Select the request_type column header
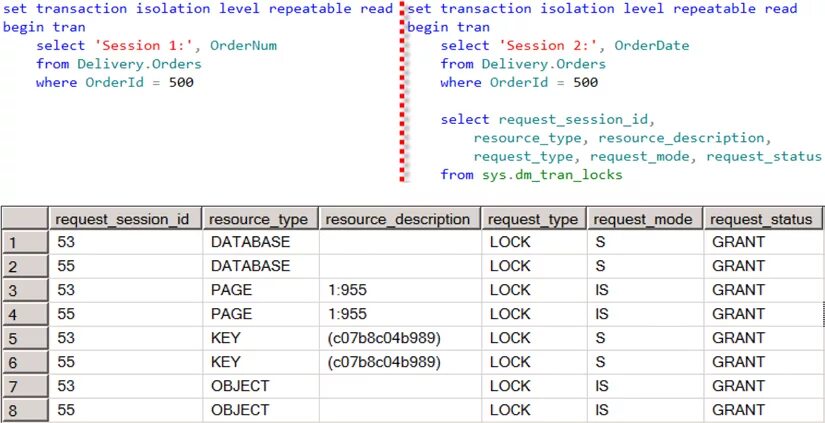Screen dimensions: 825x423 coord(534,219)
